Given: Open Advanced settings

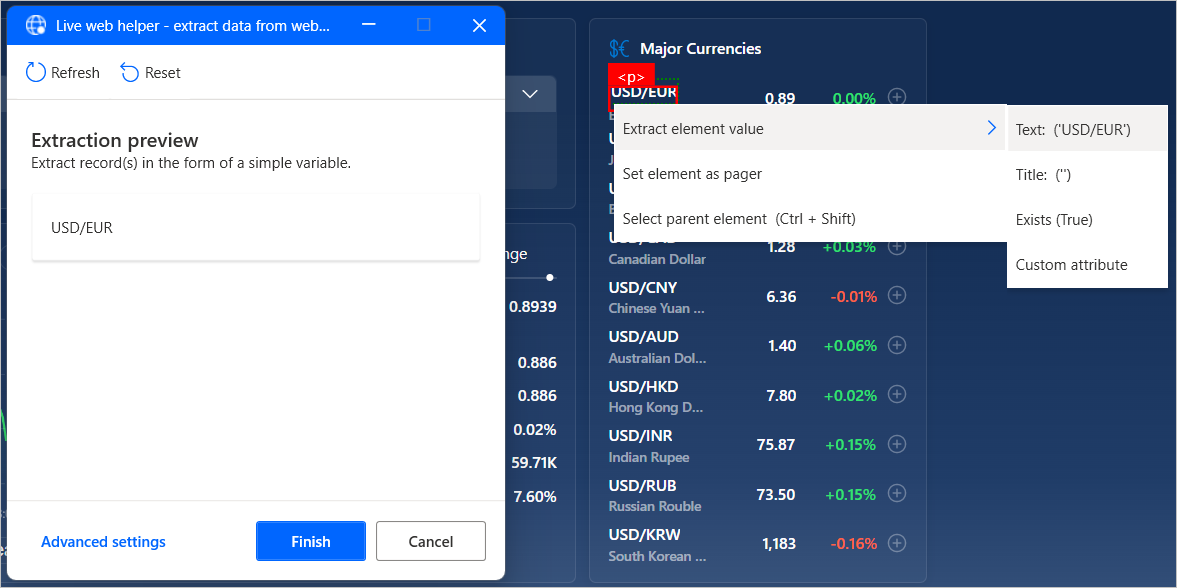Looking at the screenshot, I should (103, 541).
